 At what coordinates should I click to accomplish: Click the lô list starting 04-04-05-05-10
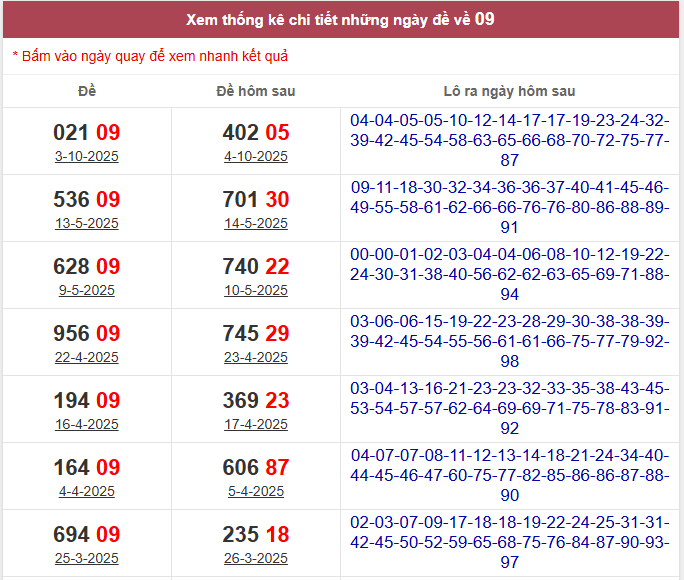[510, 140]
